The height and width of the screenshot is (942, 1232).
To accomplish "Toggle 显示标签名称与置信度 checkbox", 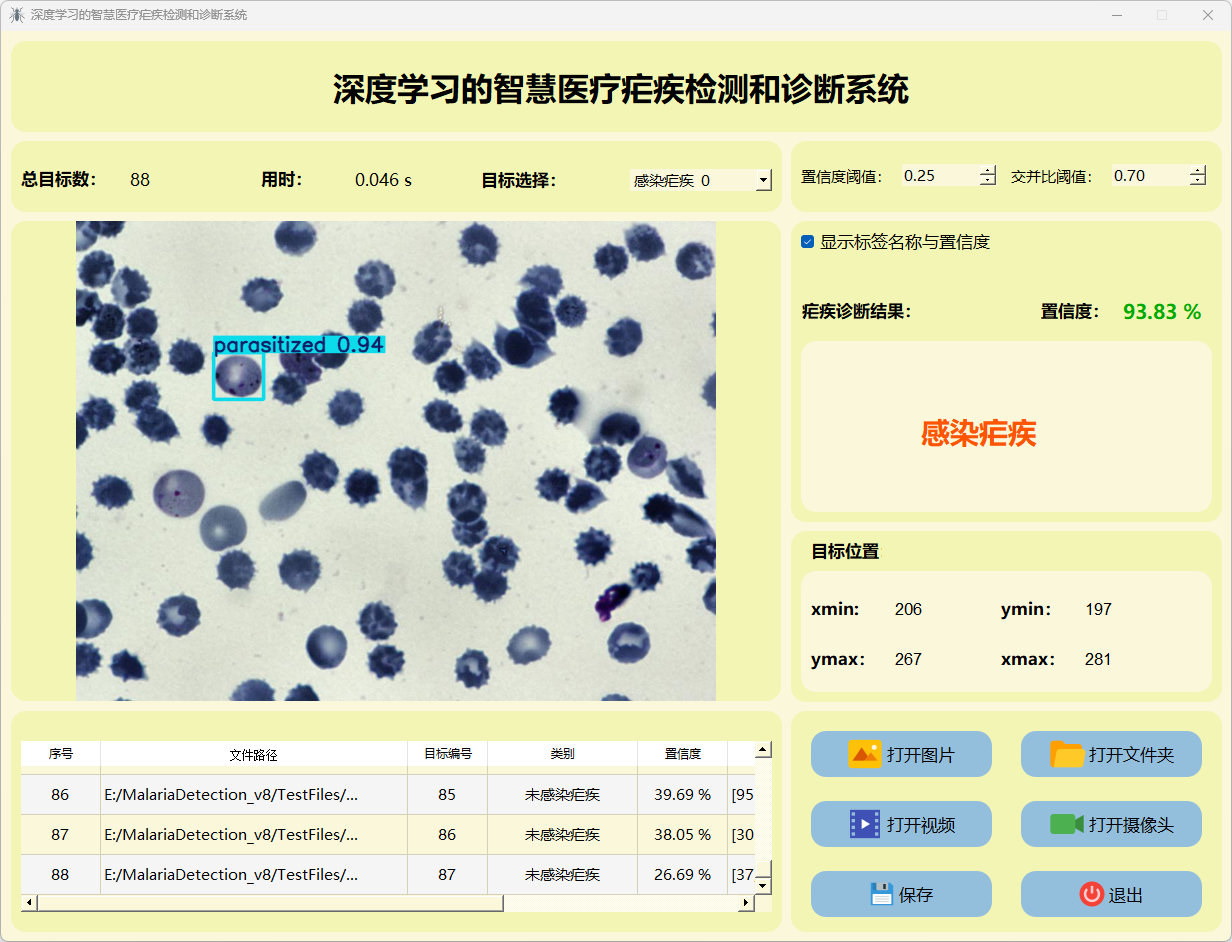I will 808,242.
